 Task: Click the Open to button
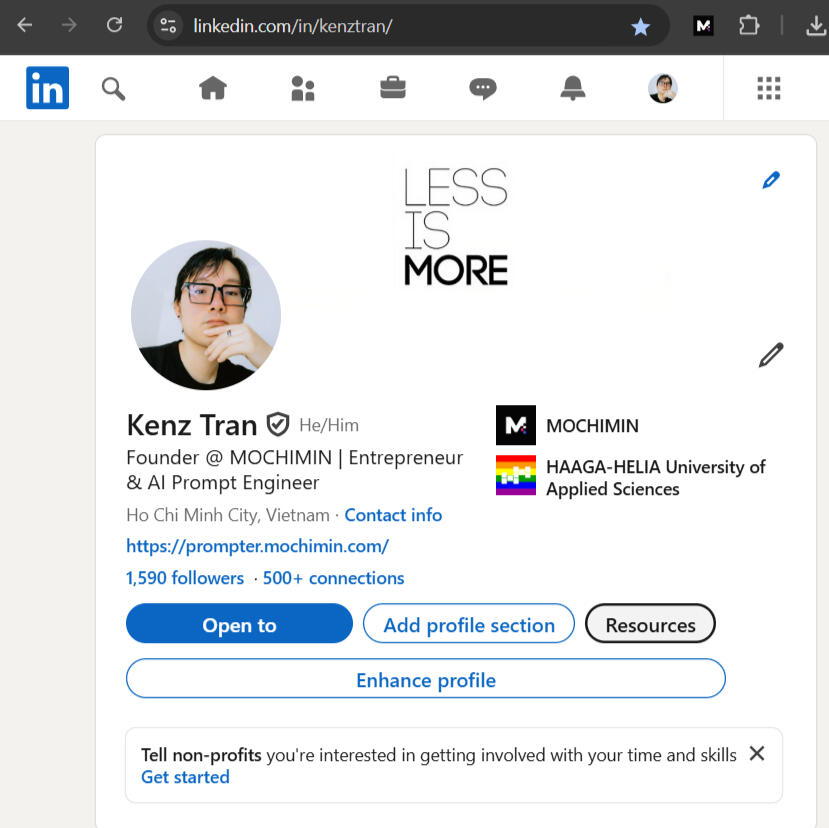[x=239, y=625]
